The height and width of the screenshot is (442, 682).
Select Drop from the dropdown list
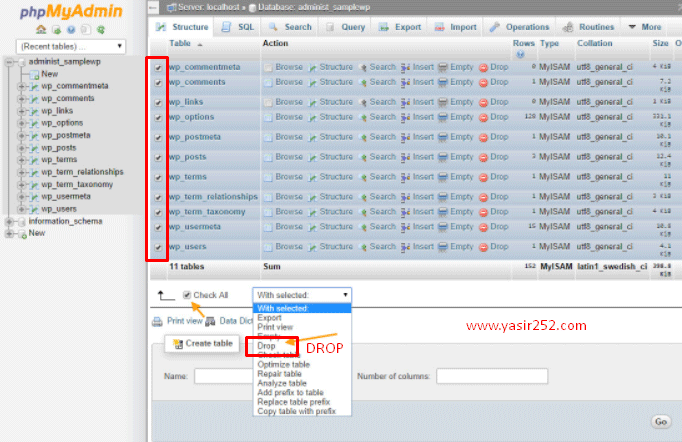coord(266,346)
